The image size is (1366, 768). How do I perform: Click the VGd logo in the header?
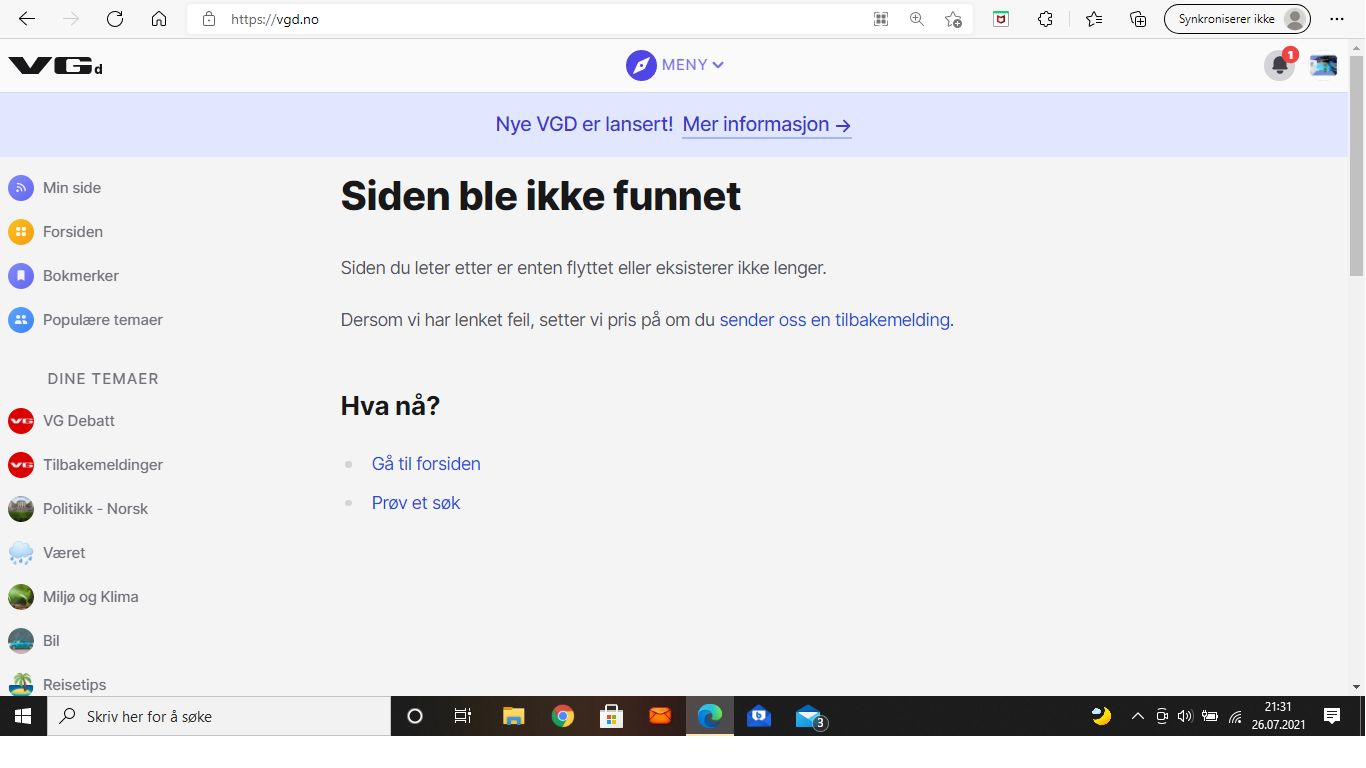(56, 66)
